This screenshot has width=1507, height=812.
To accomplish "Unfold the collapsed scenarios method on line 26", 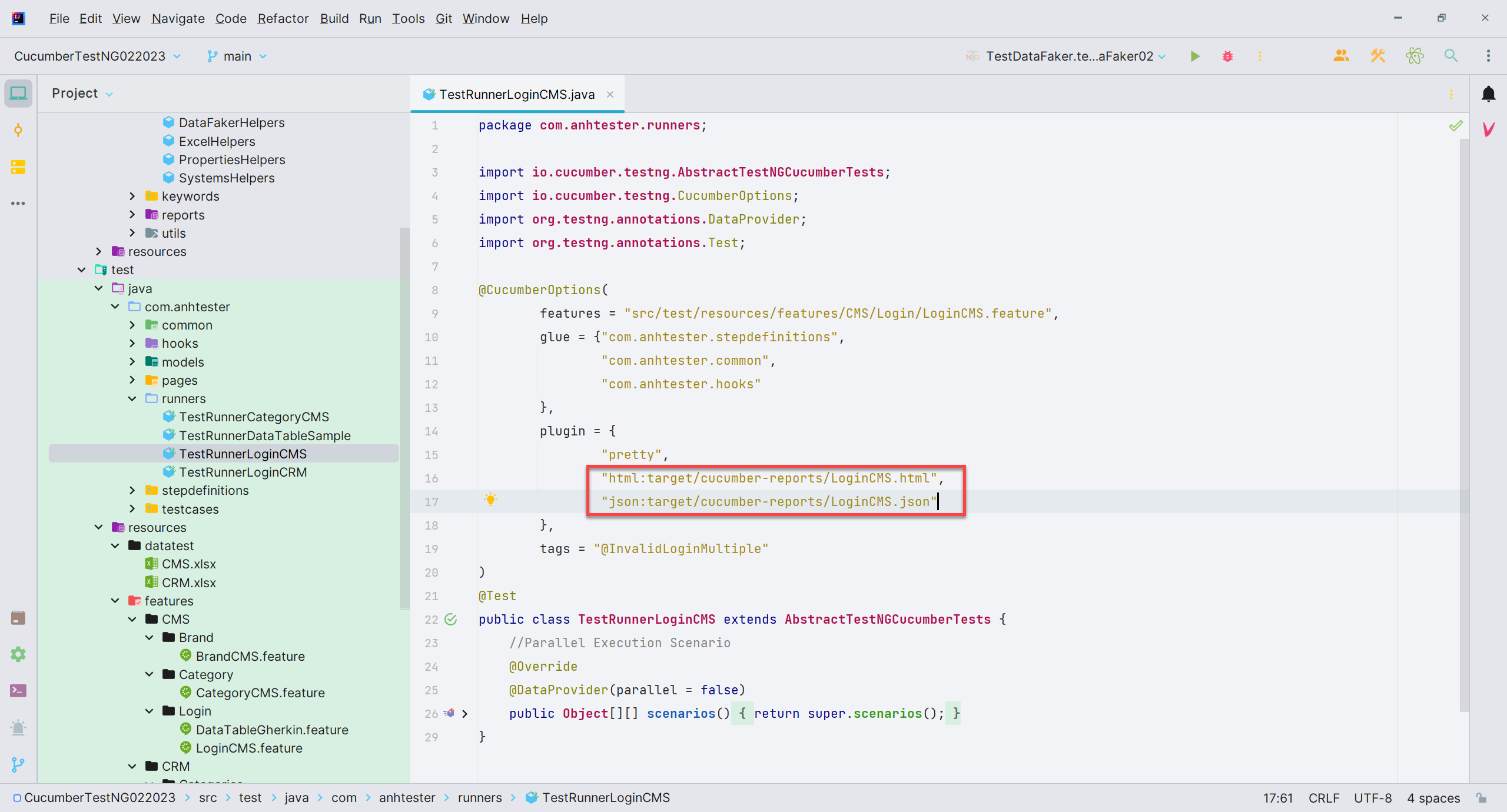I will click(x=465, y=713).
